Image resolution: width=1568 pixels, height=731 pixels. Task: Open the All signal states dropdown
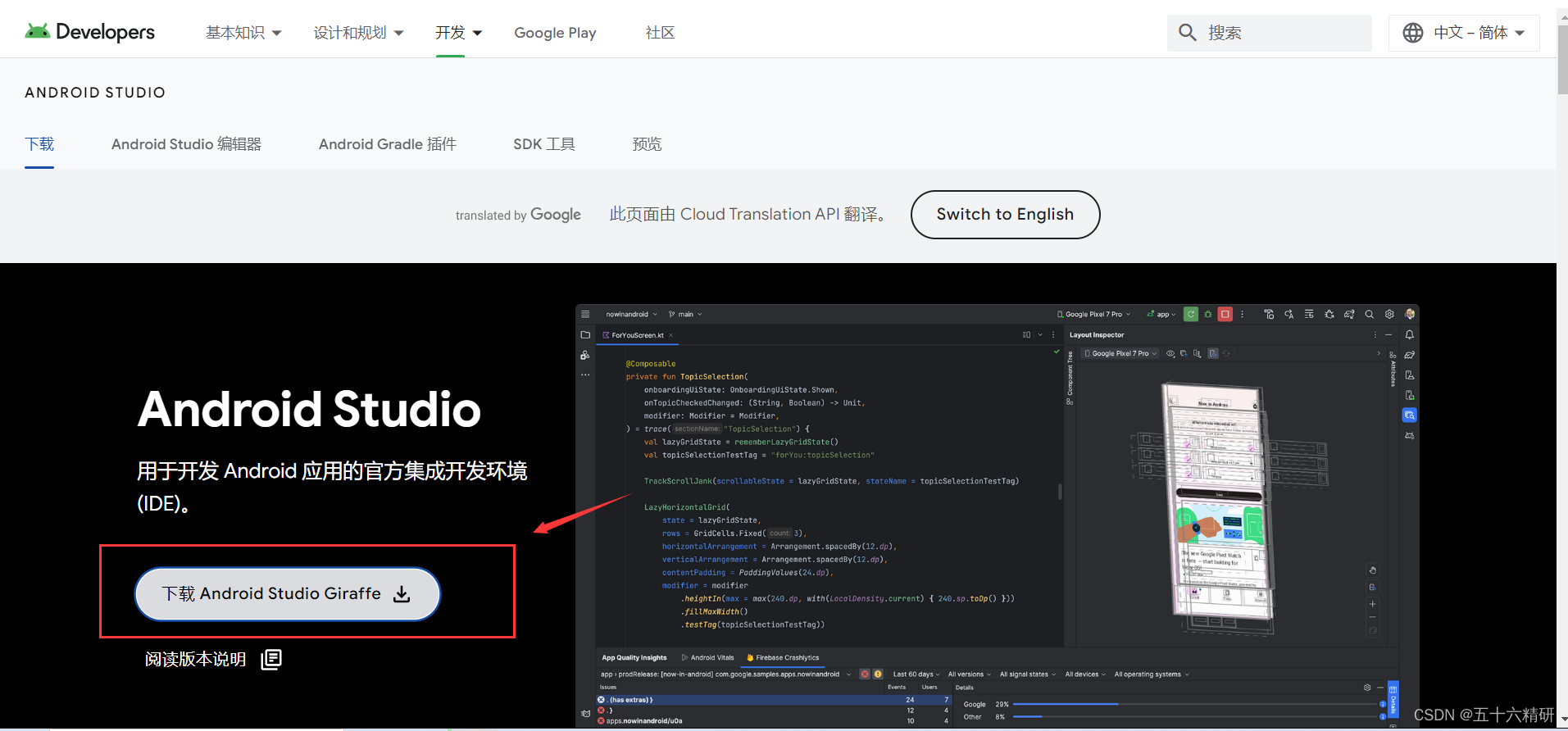coord(1028,674)
